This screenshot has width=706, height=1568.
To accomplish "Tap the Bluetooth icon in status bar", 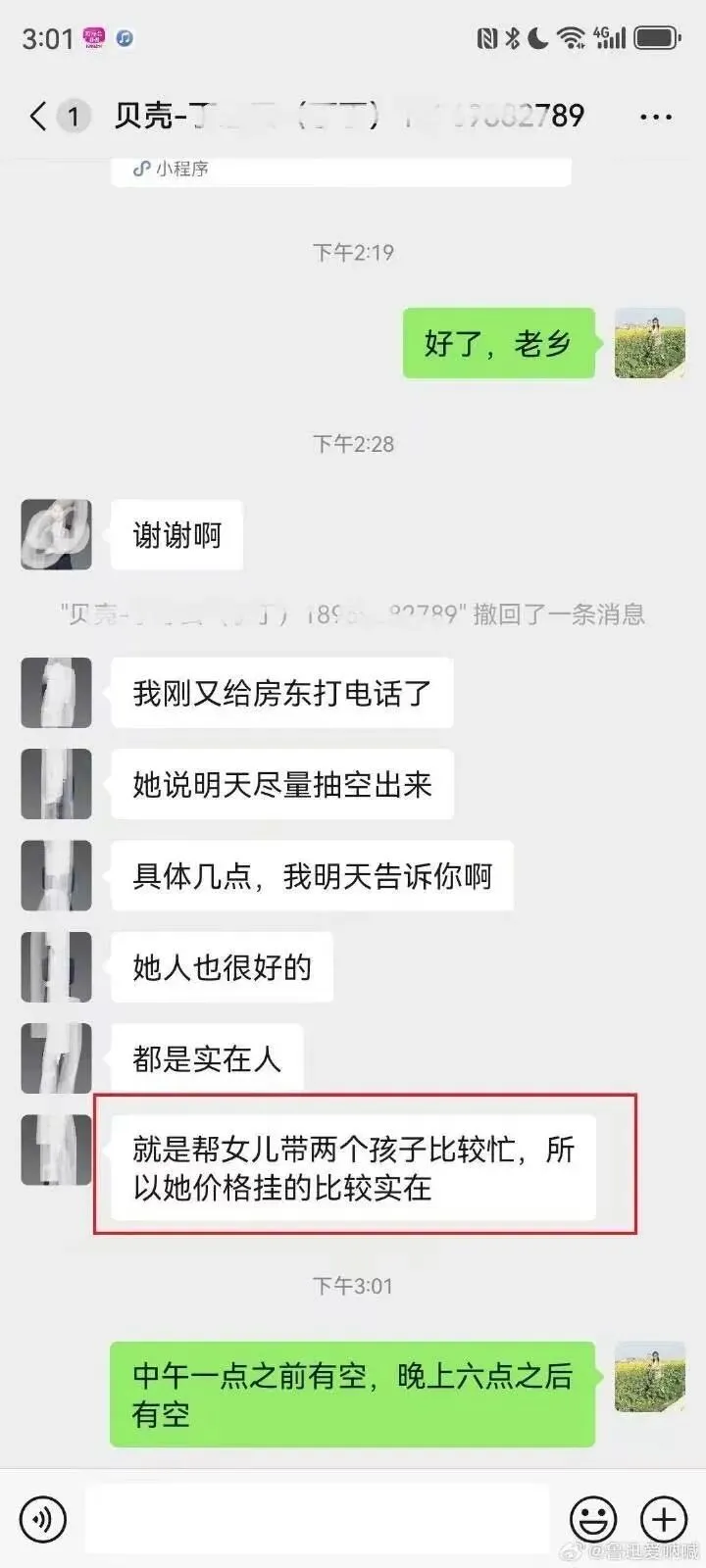I will (x=512, y=38).
